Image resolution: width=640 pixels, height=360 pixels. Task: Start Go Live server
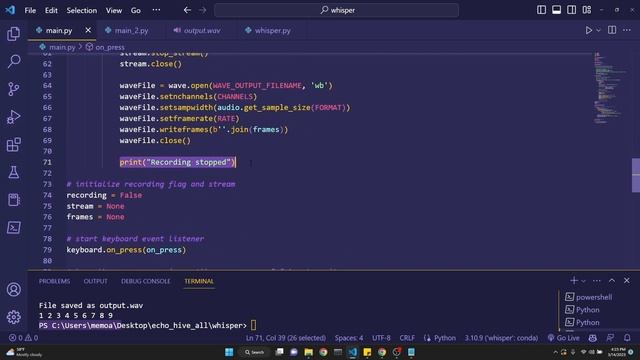click(x=564, y=338)
